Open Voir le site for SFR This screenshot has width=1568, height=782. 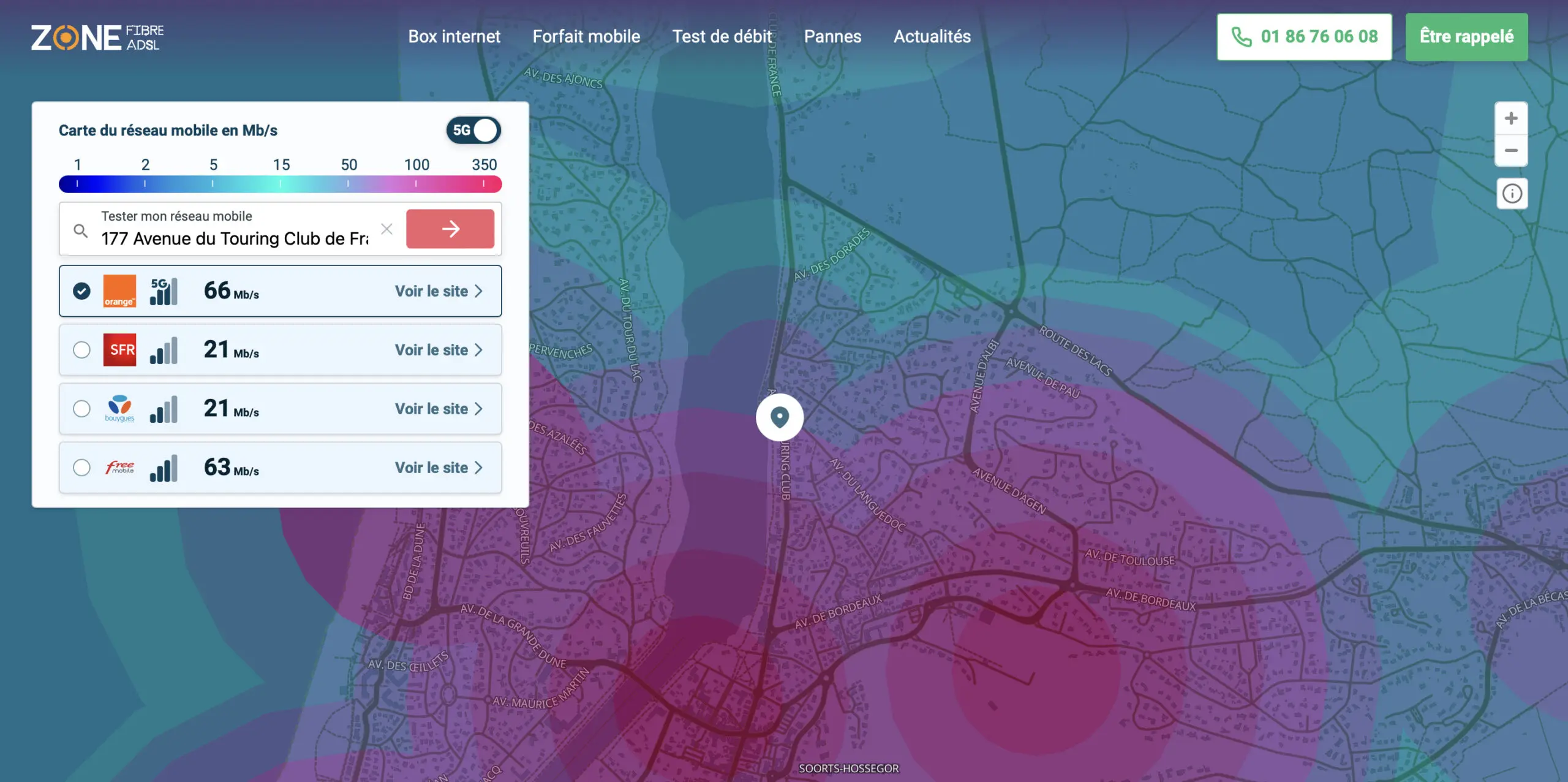tap(439, 350)
